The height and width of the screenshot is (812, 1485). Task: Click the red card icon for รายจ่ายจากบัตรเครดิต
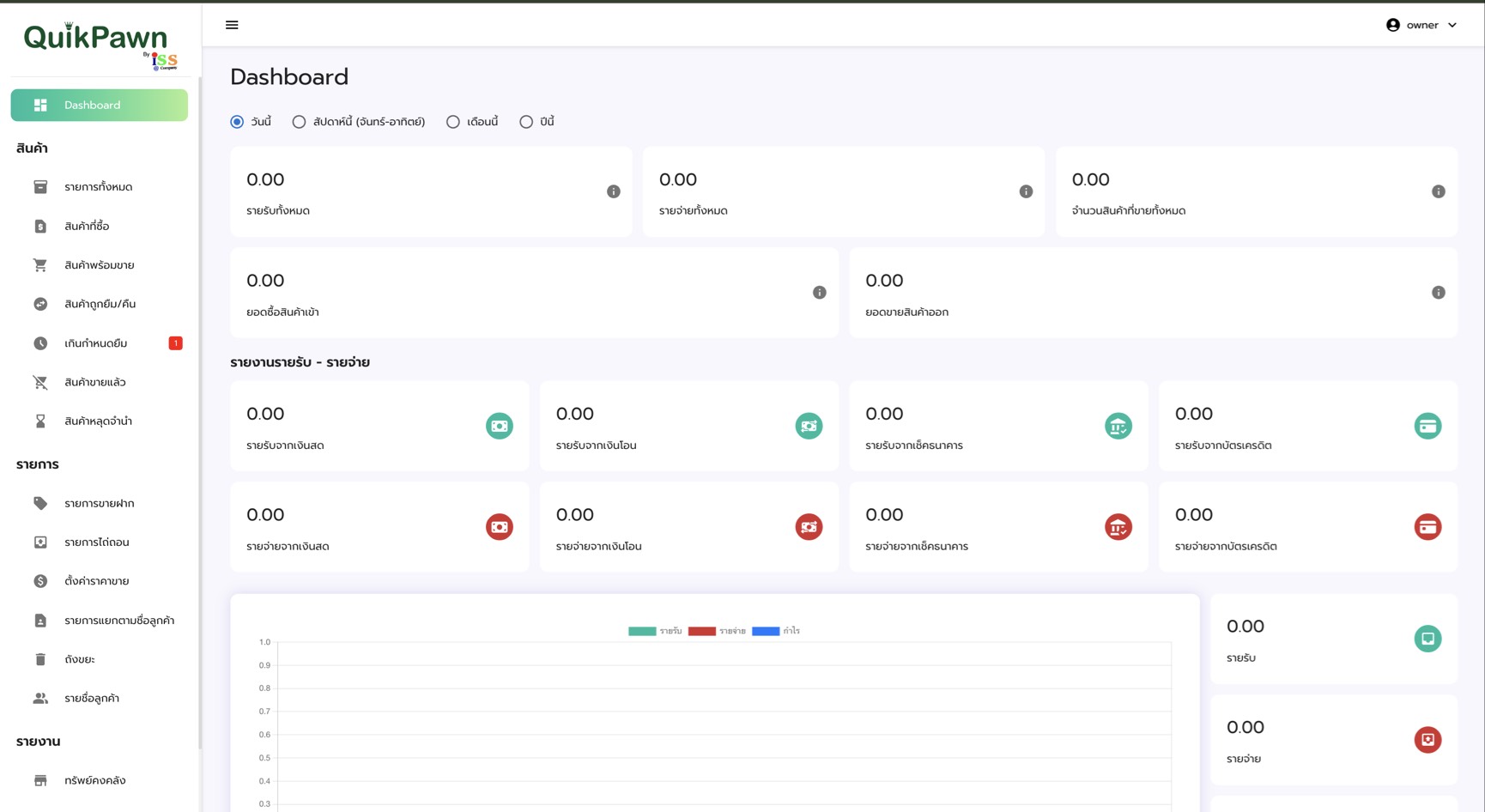1427,527
